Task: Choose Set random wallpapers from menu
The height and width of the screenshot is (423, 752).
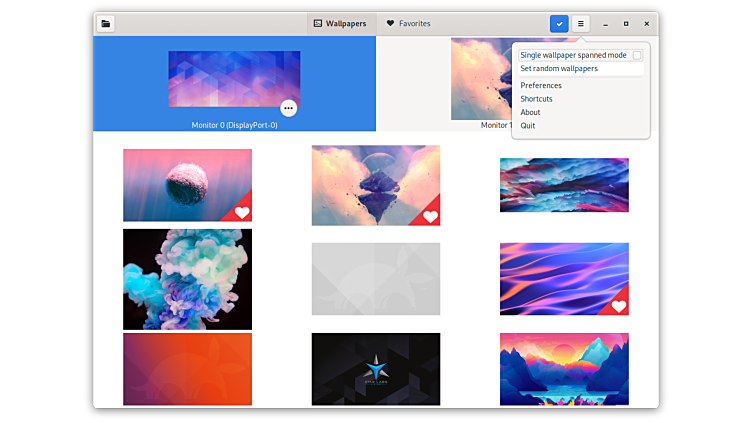Action: pyautogui.click(x=559, y=69)
